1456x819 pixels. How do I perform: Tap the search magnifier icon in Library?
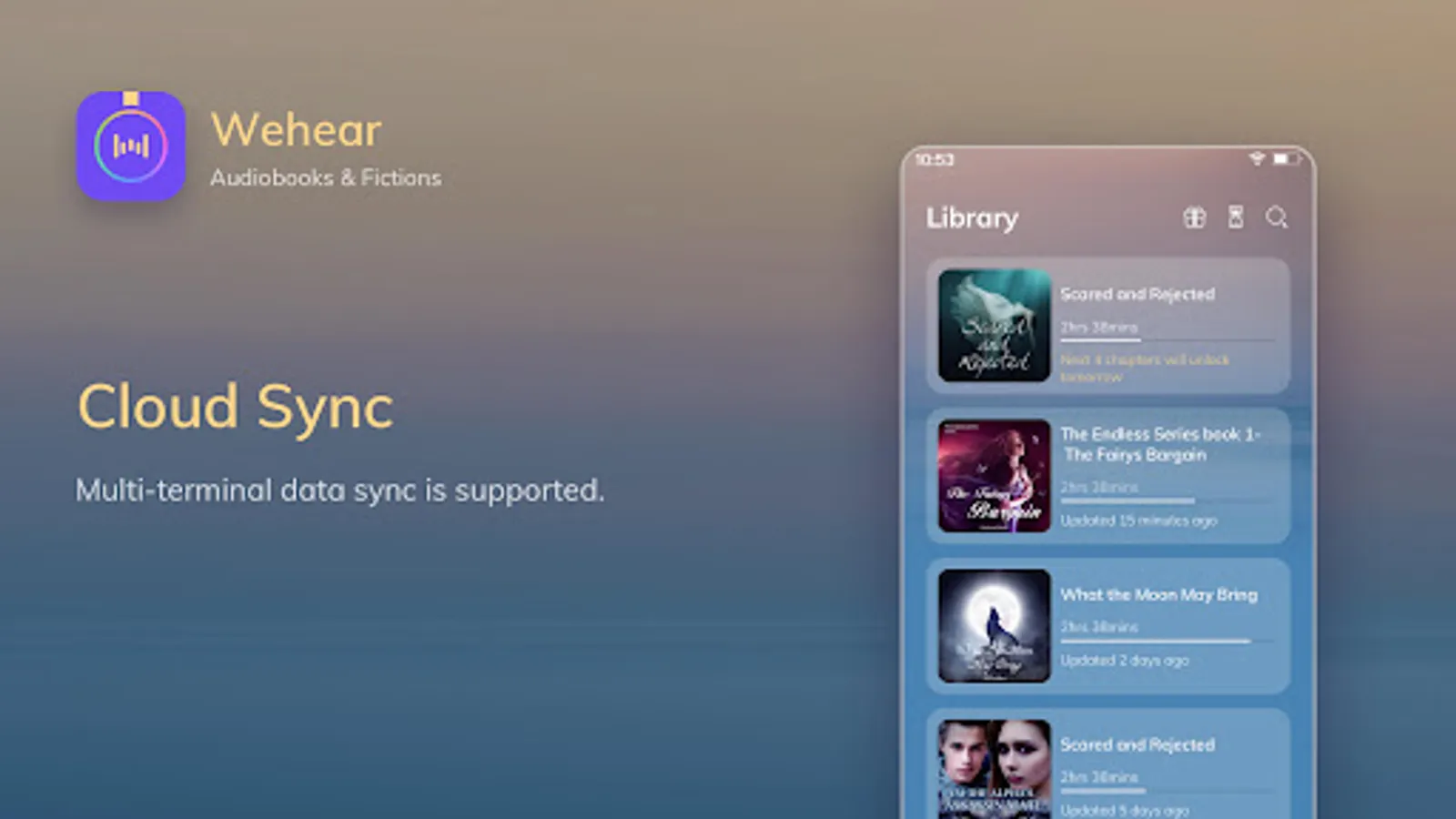click(x=1277, y=217)
